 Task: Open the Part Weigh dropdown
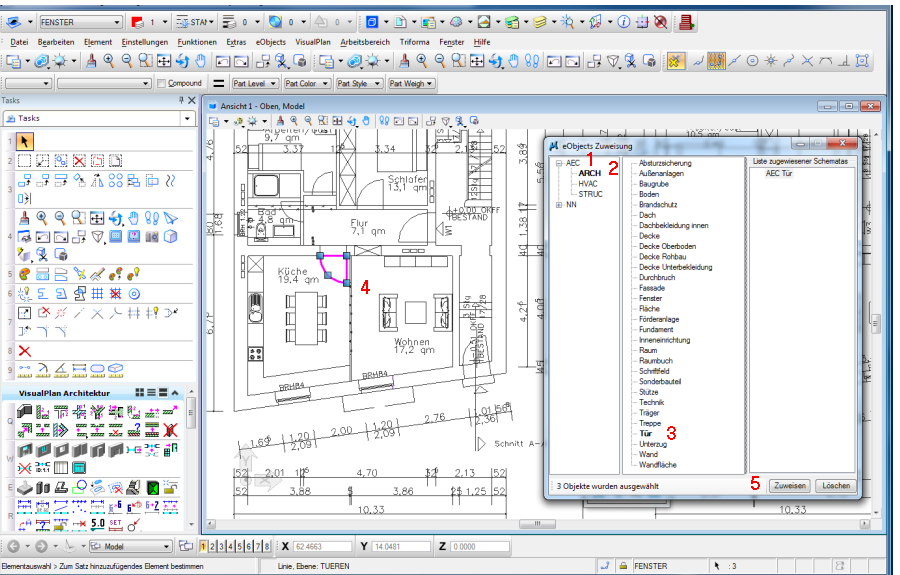click(x=412, y=84)
